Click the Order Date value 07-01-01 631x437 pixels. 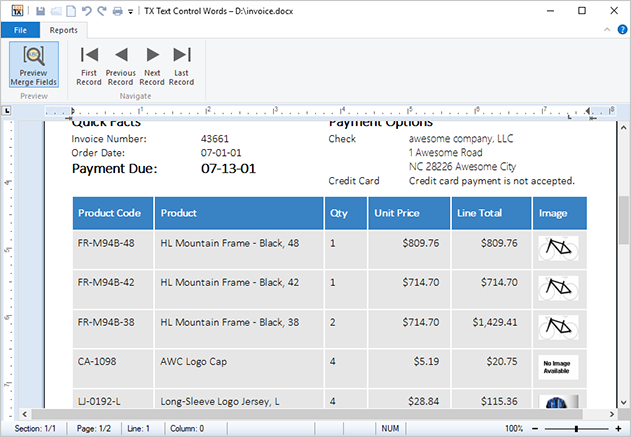221,153
